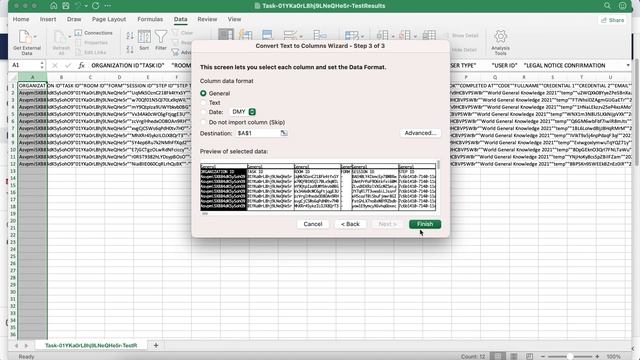Click the Share button
This screenshot has width=640, height=360.
(613, 20)
